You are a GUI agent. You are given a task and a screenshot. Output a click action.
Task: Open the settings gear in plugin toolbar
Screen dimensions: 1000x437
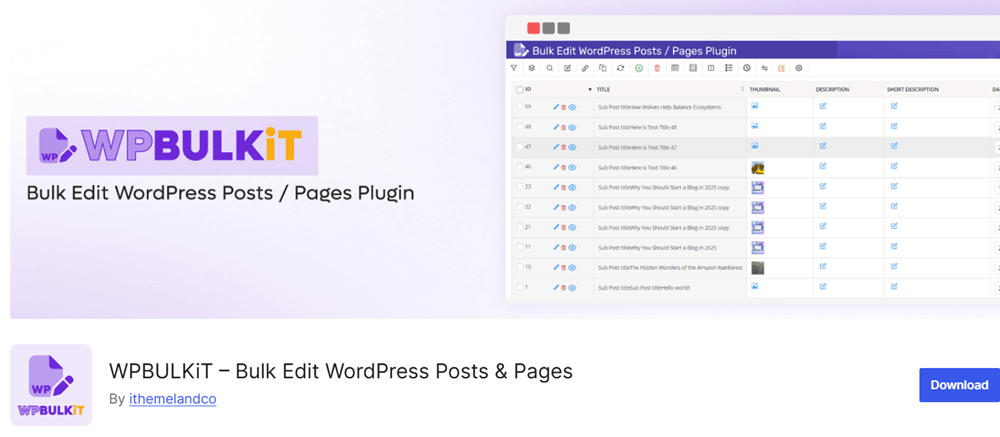tap(799, 69)
